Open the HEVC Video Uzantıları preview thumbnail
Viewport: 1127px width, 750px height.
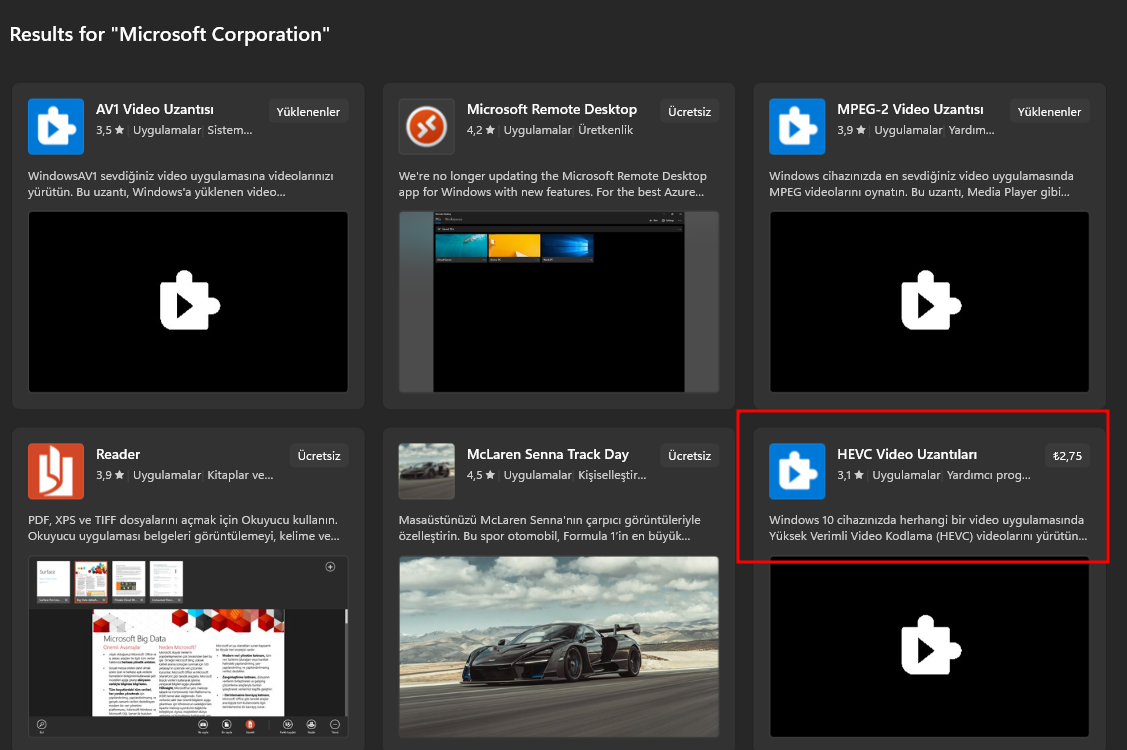pyautogui.click(x=929, y=646)
